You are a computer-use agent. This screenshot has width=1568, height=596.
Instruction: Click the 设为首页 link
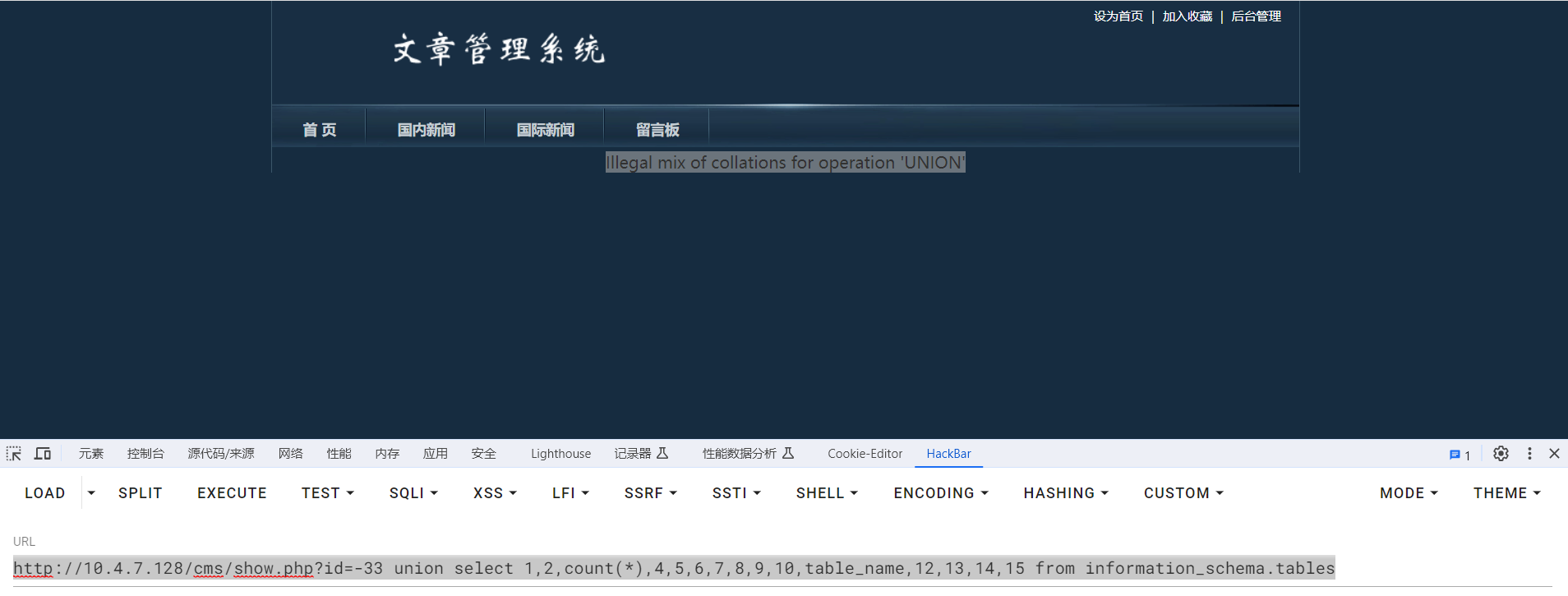point(1118,16)
